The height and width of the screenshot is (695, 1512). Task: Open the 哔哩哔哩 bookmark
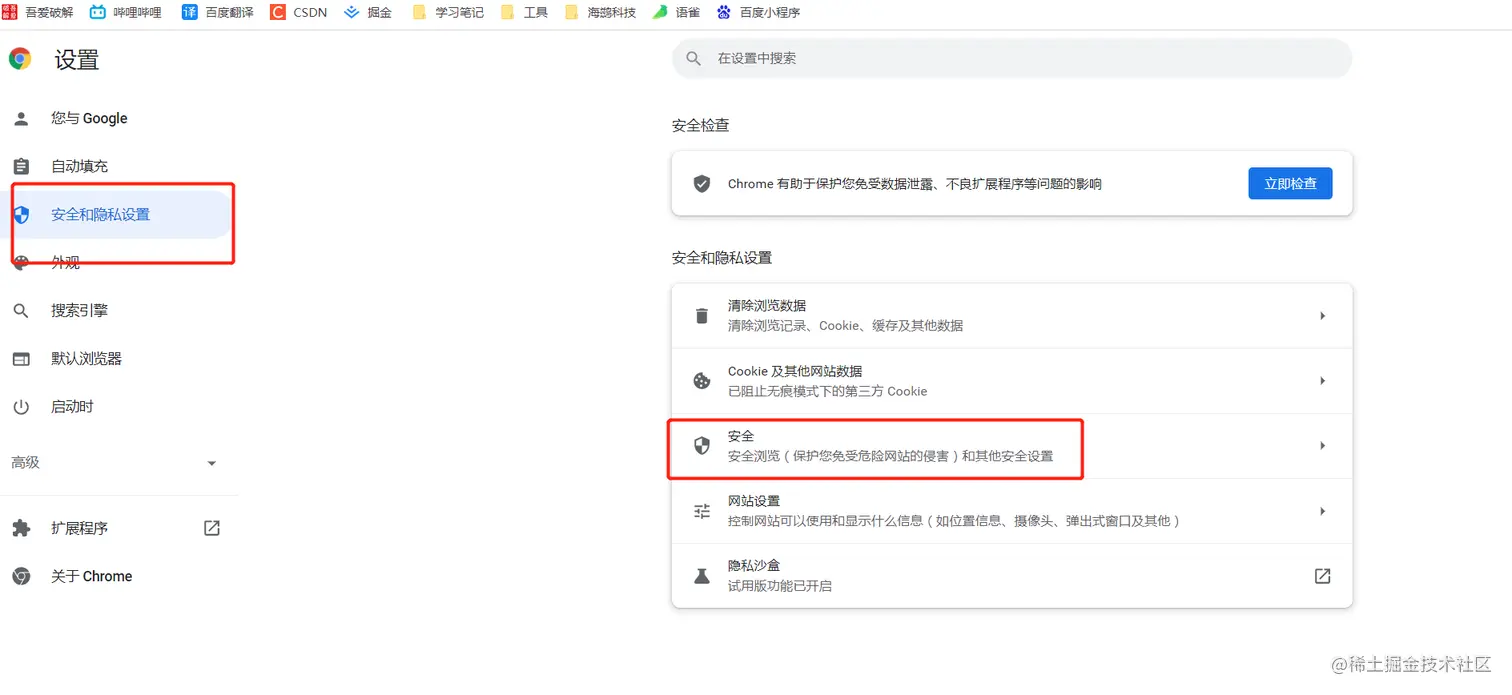(x=125, y=13)
